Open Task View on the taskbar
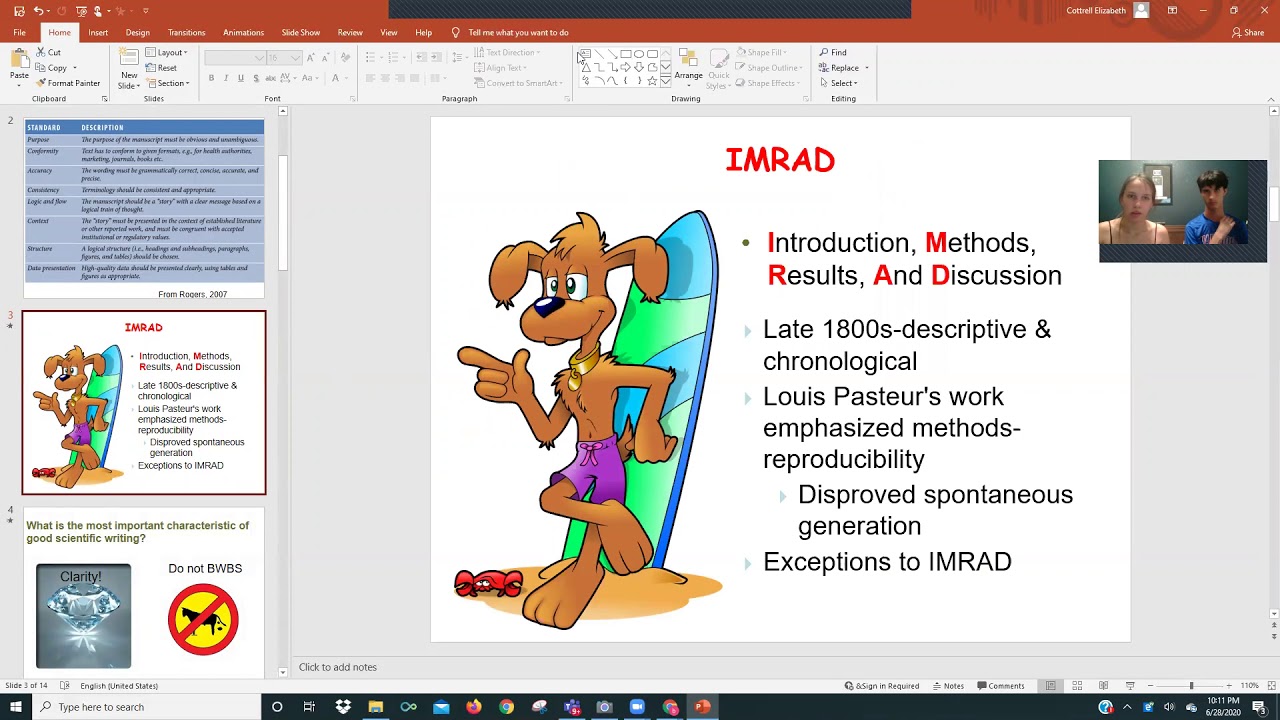The image size is (1280, 720). pos(309,707)
